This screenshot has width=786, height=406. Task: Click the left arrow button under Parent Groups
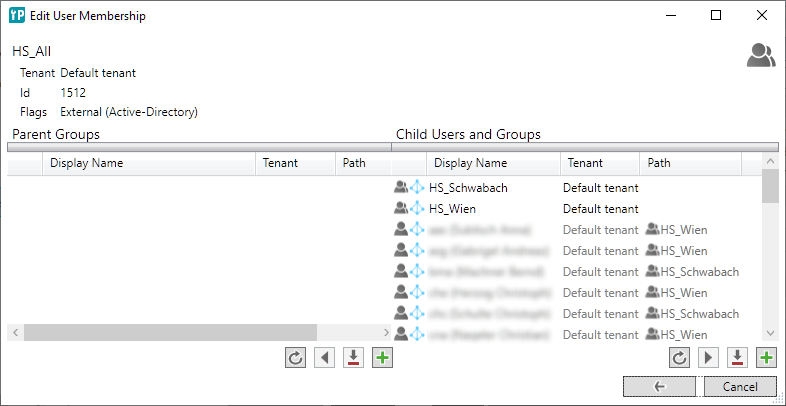(324, 358)
